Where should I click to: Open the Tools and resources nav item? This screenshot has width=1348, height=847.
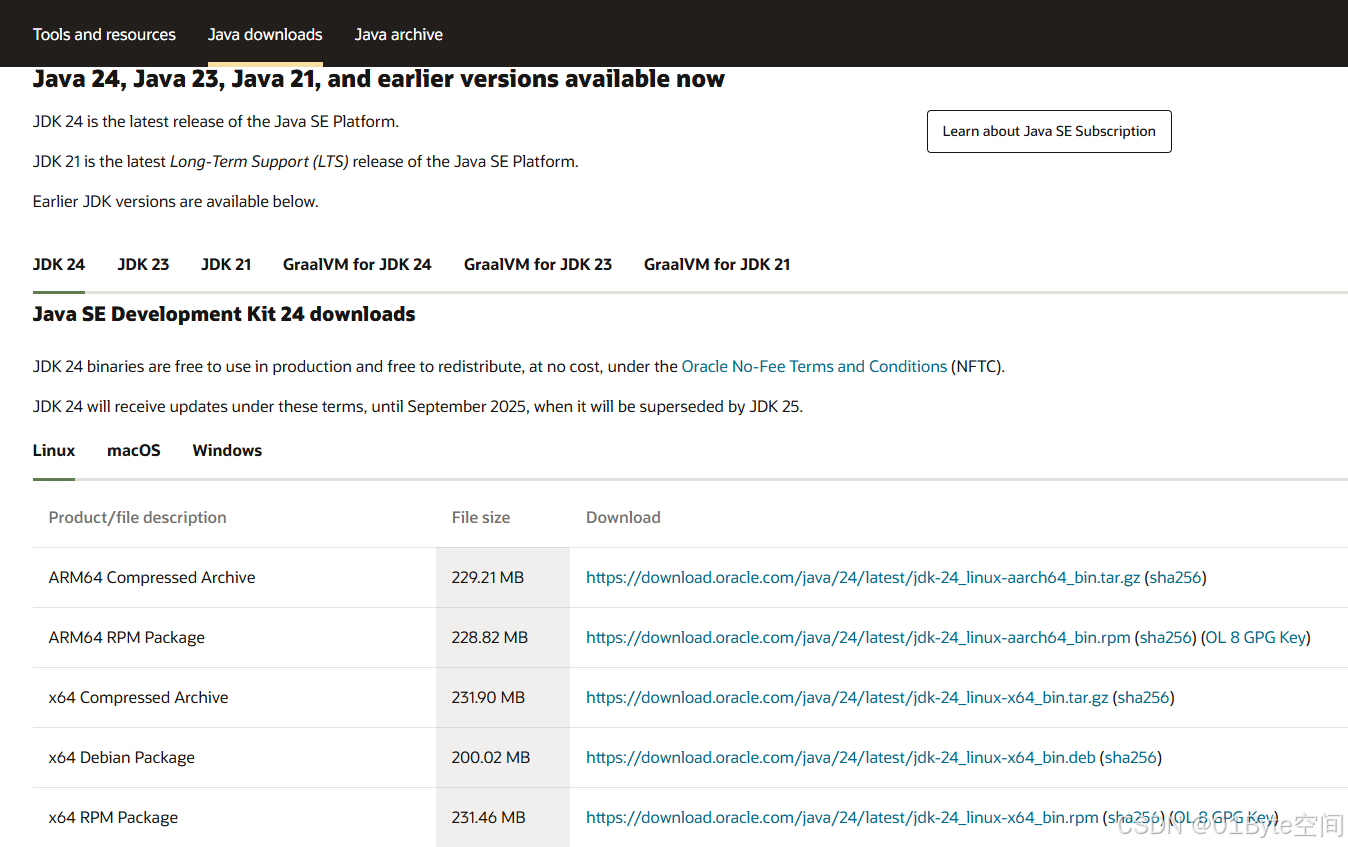104,34
